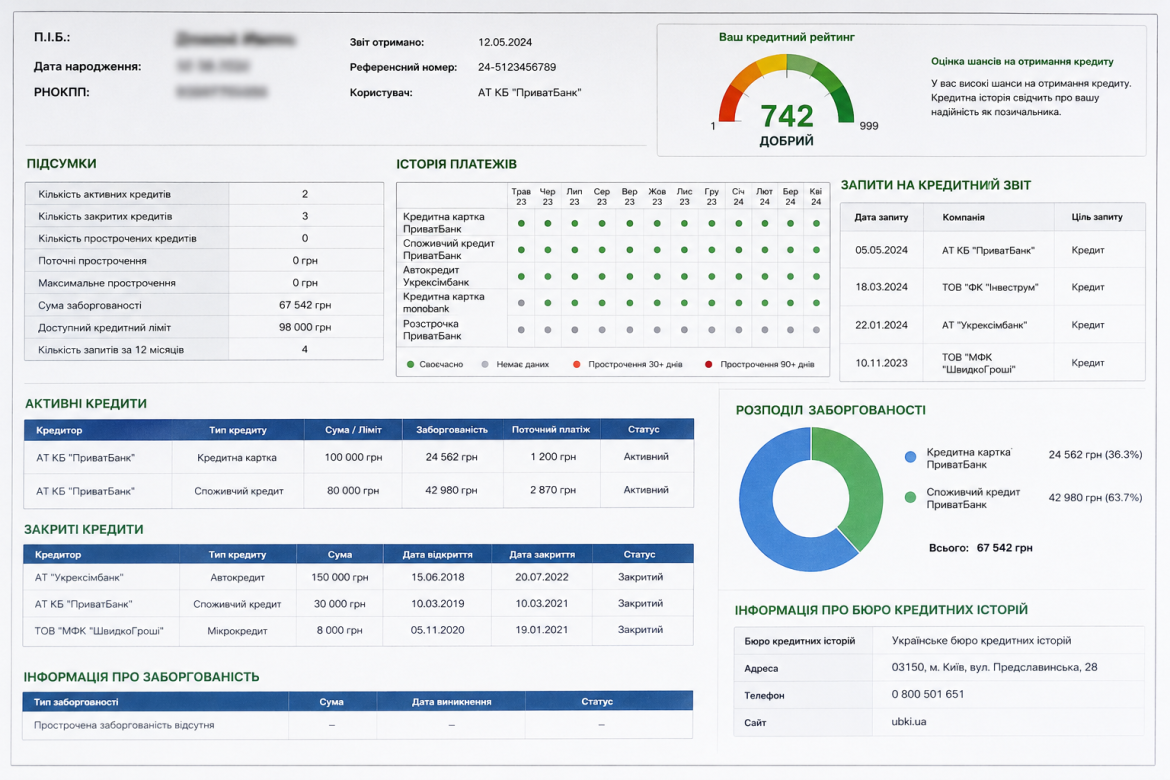Open the ubki.ua website link
Screen dimensions: 1170x780
909,722
